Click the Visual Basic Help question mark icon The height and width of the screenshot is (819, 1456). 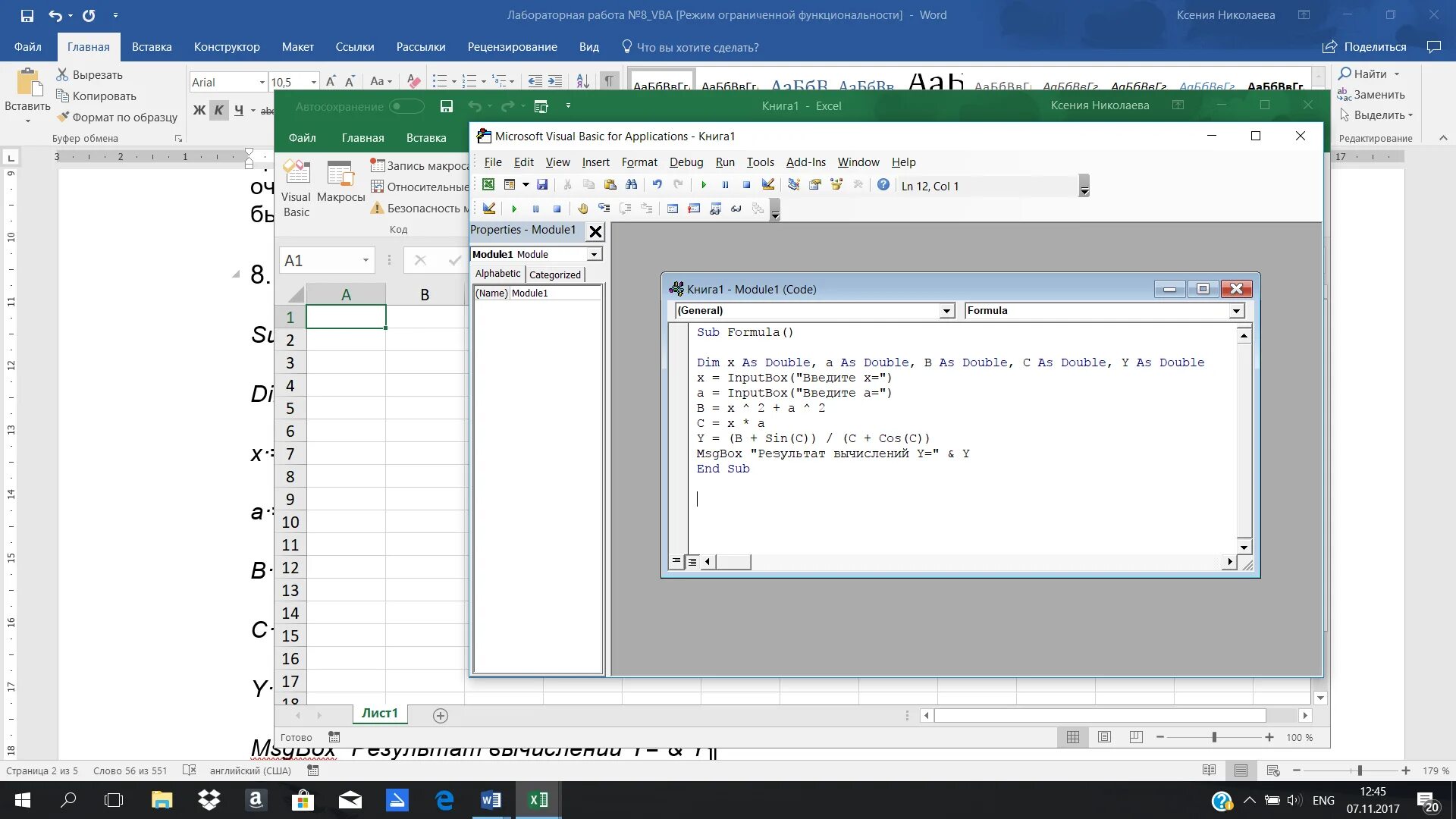point(883,185)
